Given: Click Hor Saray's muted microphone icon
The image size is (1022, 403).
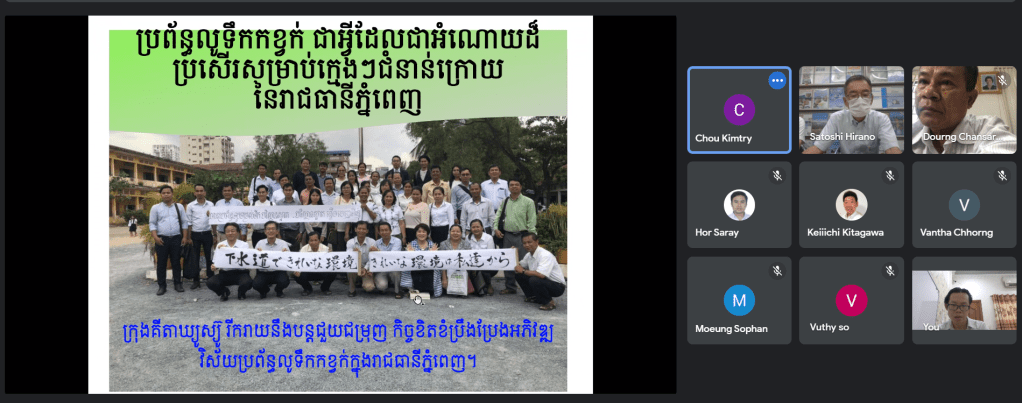Looking at the screenshot, I should [776, 175].
